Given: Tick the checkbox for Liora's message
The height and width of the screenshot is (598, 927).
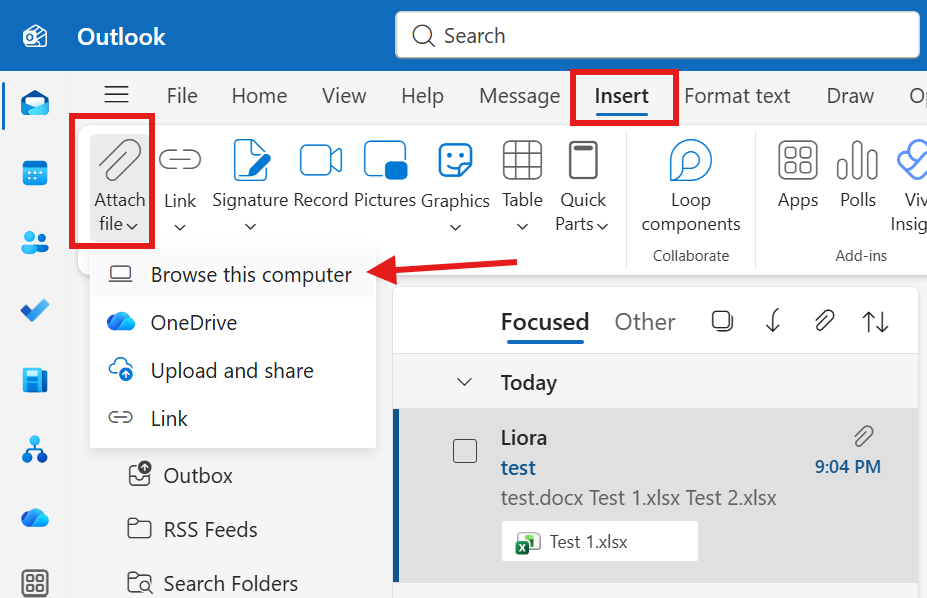Looking at the screenshot, I should pyautogui.click(x=465, y=451).
